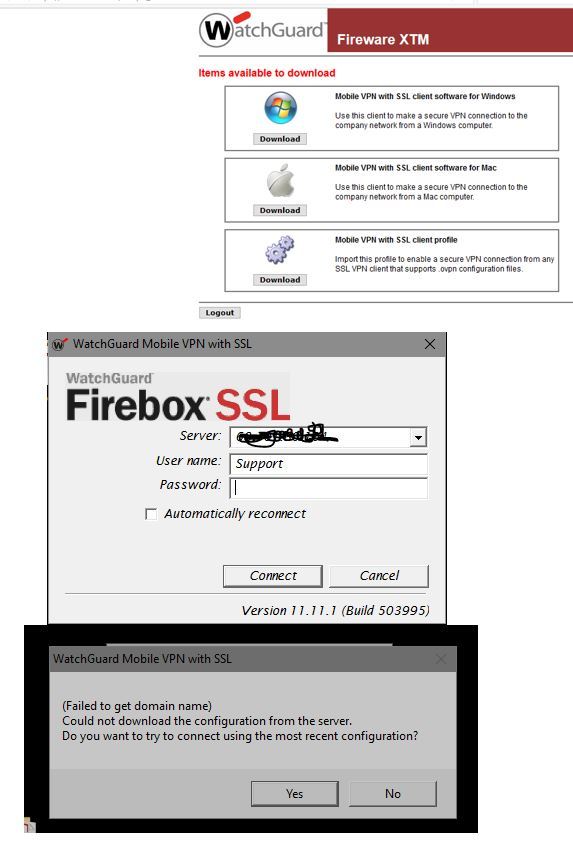This screenshot has height=867, width=573.
Task: Log out of the Fireware XTM portal
Action: point(220,313)
